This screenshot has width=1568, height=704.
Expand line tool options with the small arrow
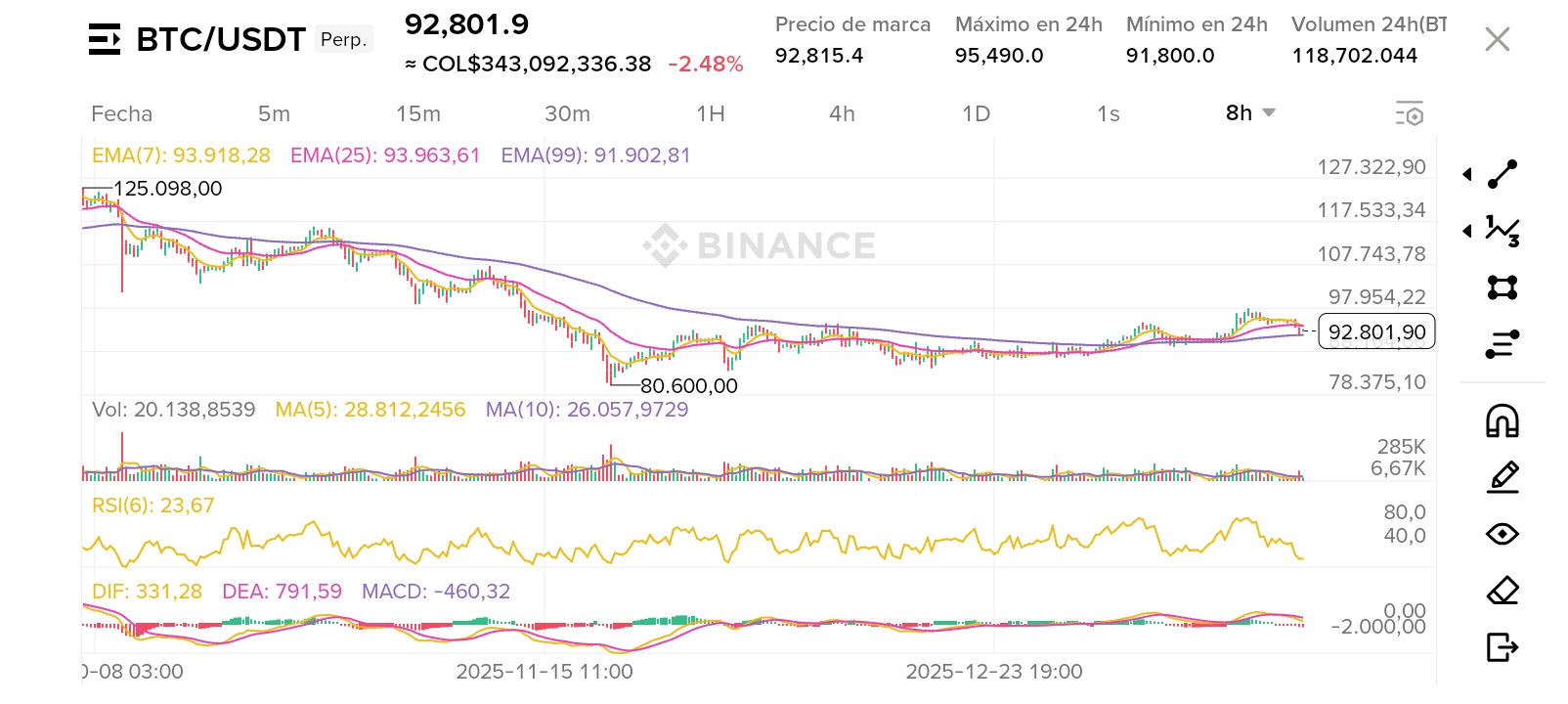tap(1467, 174)
